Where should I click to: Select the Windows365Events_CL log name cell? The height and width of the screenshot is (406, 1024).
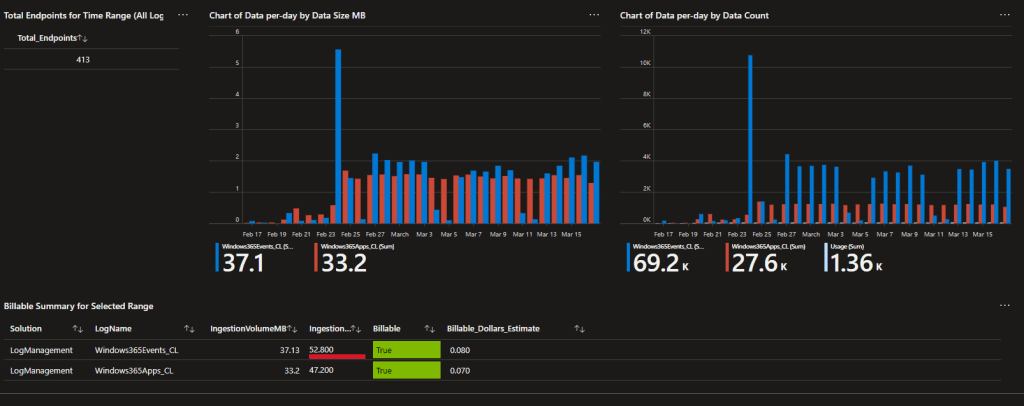[134, 350]
